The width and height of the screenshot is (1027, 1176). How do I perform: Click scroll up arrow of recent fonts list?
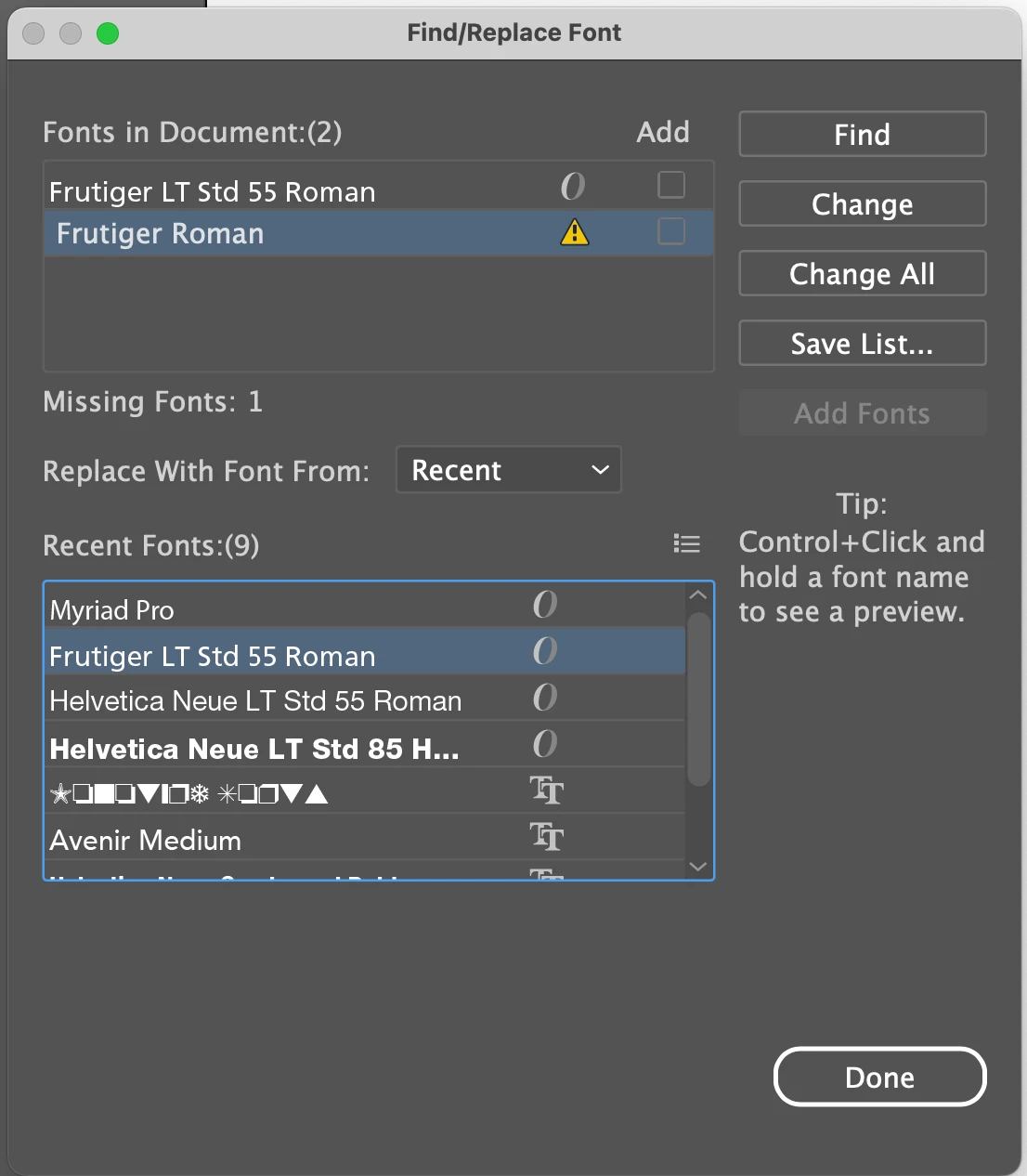coord(699,595)
